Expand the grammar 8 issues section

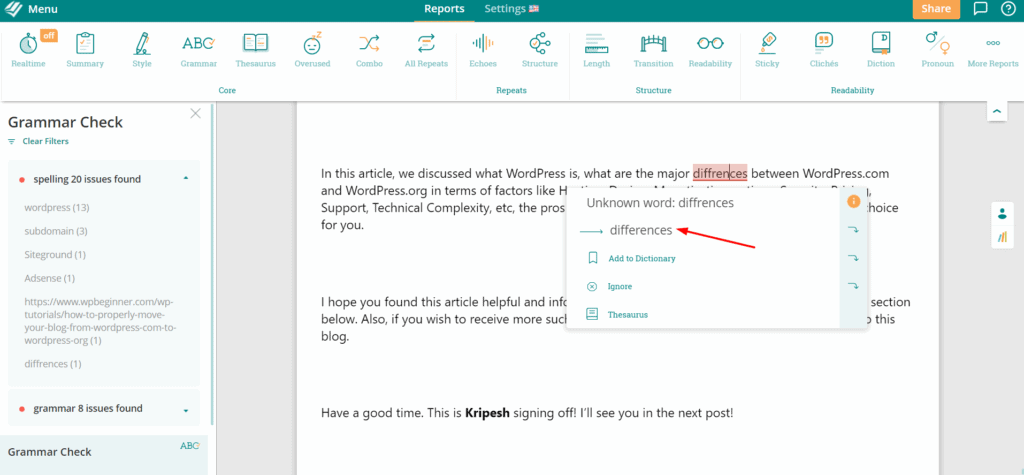185,409
